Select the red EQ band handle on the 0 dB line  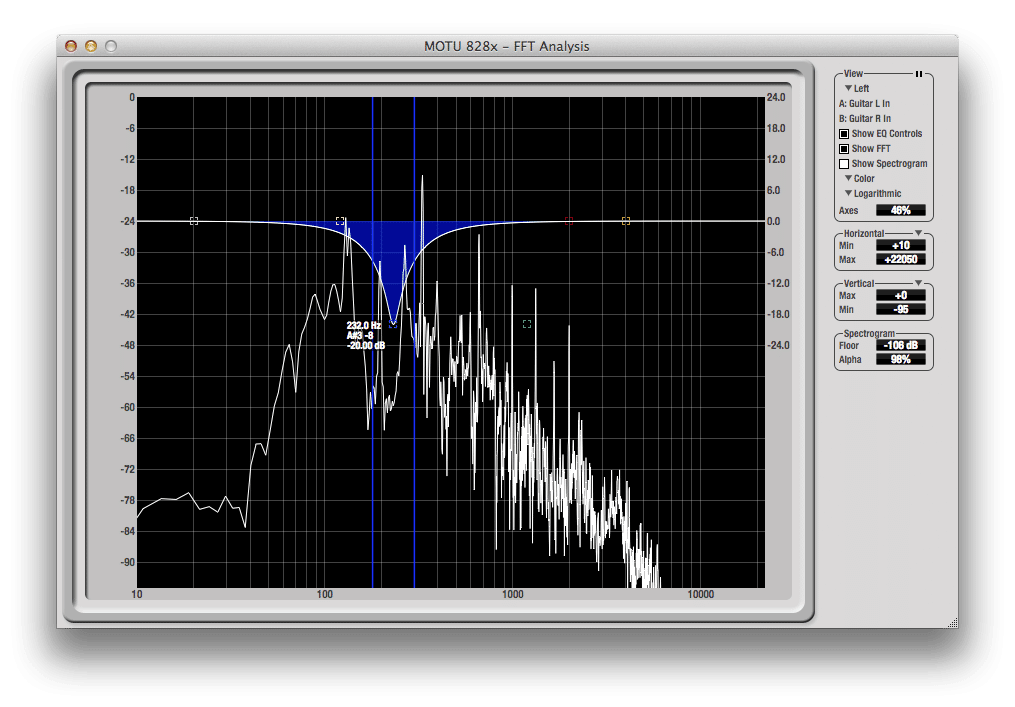click(x=569, y=221)
